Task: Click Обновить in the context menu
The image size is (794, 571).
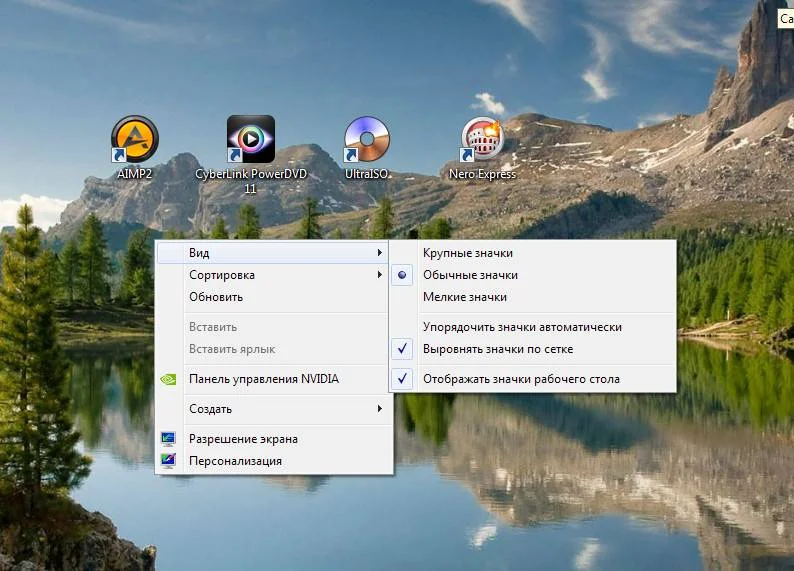Action: [x=273, y=297]
